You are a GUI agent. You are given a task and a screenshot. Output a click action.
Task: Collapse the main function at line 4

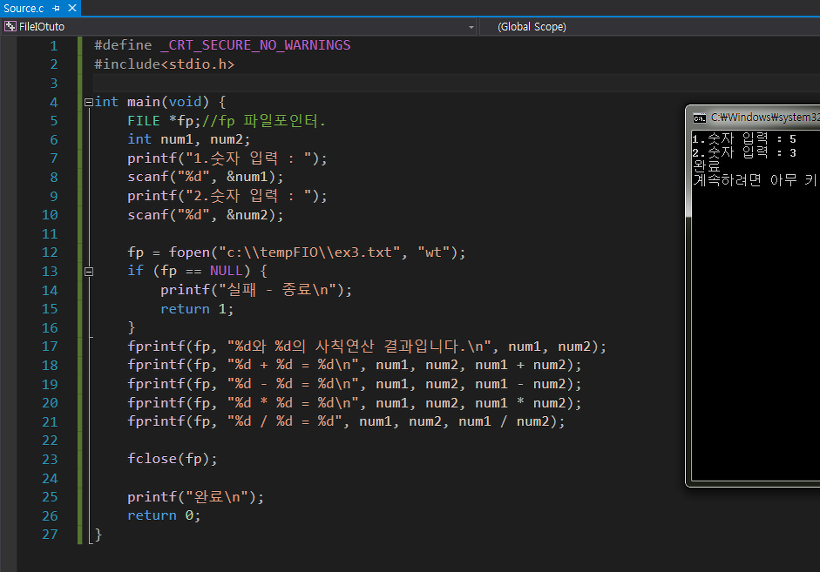click(88, 102)
